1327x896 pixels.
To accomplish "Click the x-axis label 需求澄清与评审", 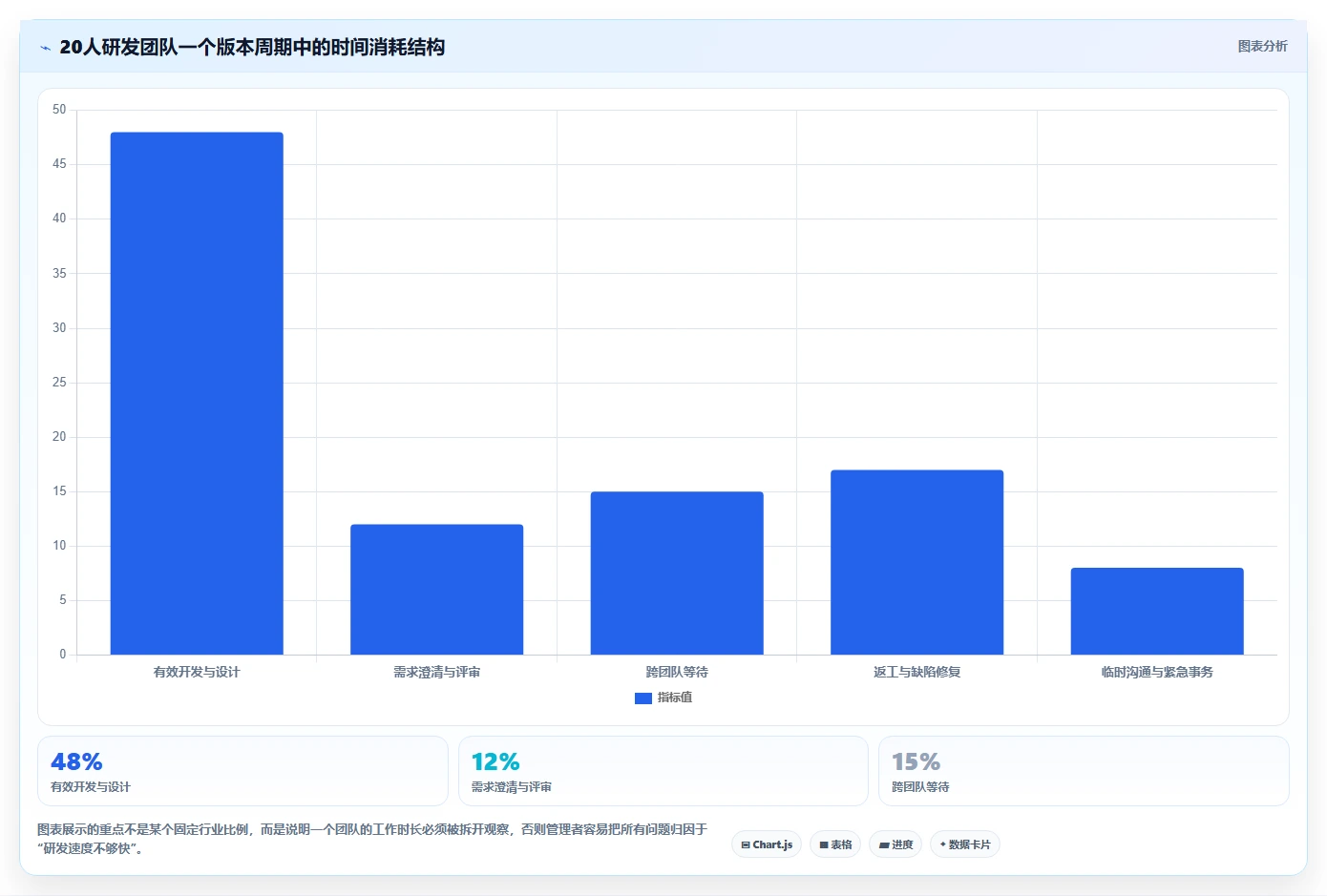I will point(437,672).
